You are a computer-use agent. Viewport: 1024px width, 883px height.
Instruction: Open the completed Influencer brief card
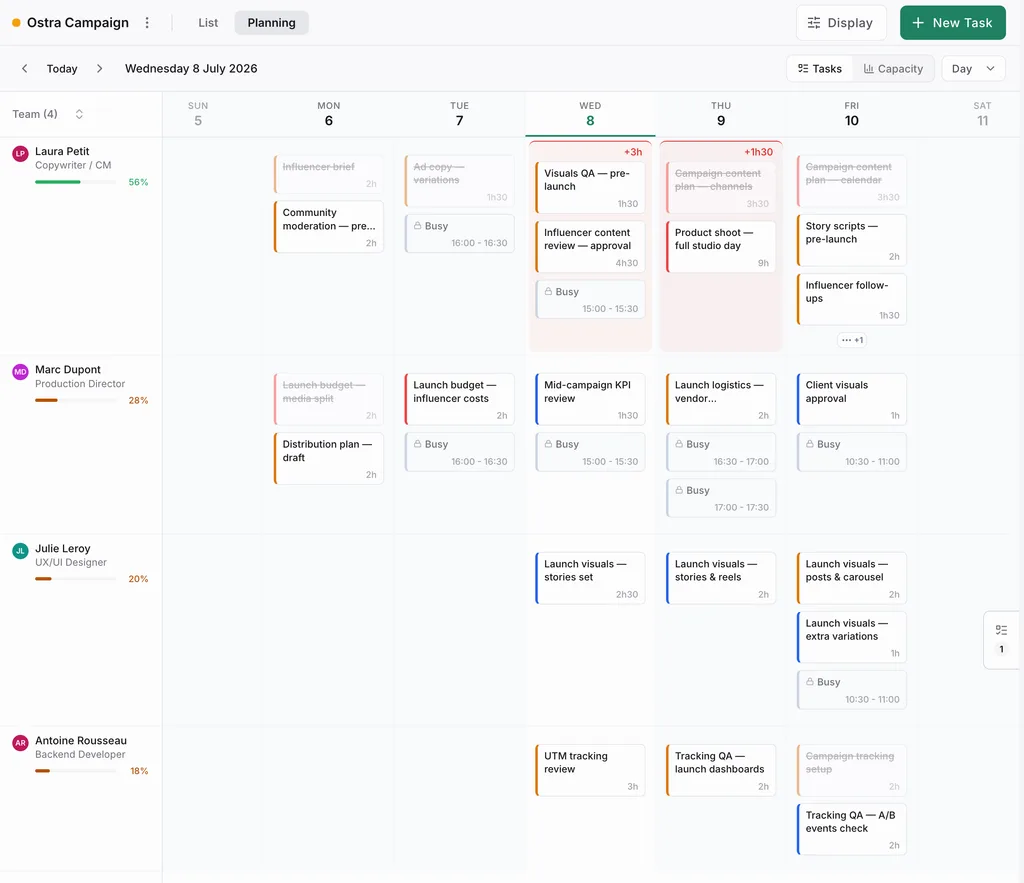click(328, 174)
